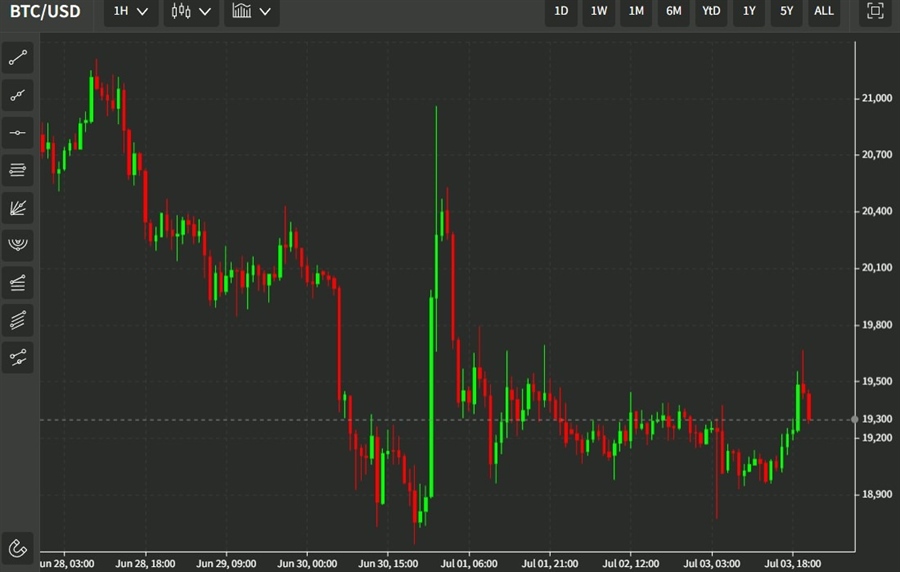Click the 20,100 price axis label
This screenshot has height=572, width=900.
click(x=877, y=268)
